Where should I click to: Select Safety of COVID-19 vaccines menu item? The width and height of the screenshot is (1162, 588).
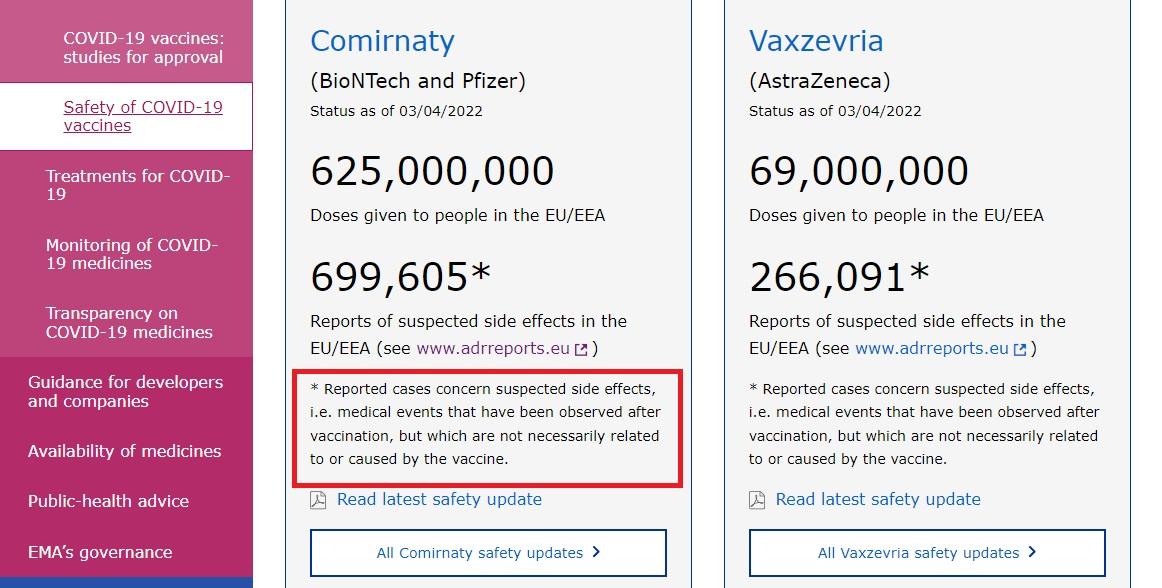(143, 116)
